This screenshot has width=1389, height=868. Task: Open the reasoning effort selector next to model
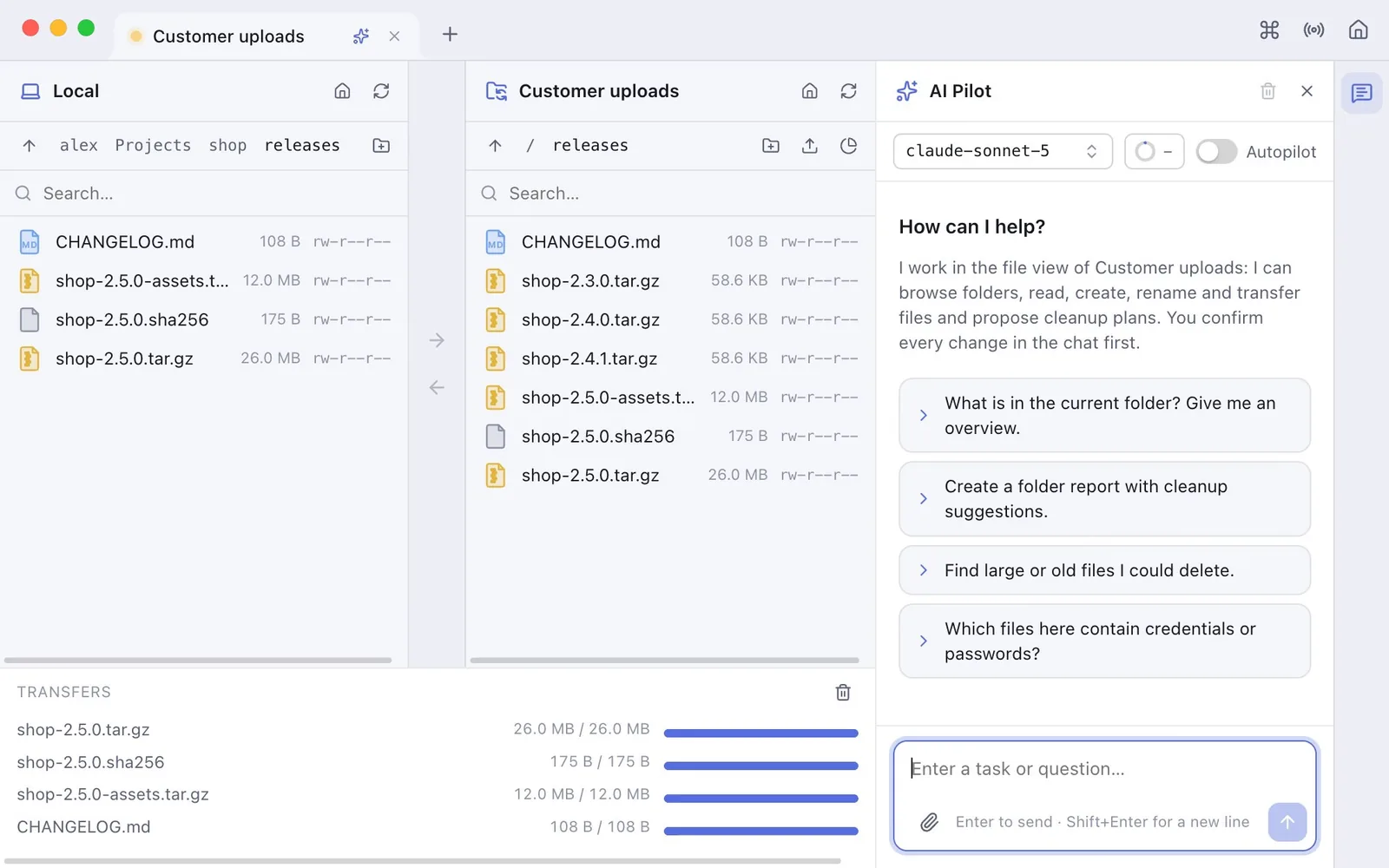point(1154,152)
